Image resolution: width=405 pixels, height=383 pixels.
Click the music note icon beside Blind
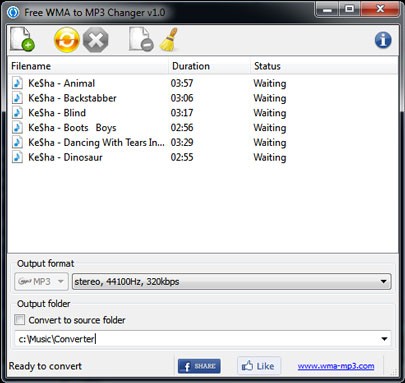[17, 113]
